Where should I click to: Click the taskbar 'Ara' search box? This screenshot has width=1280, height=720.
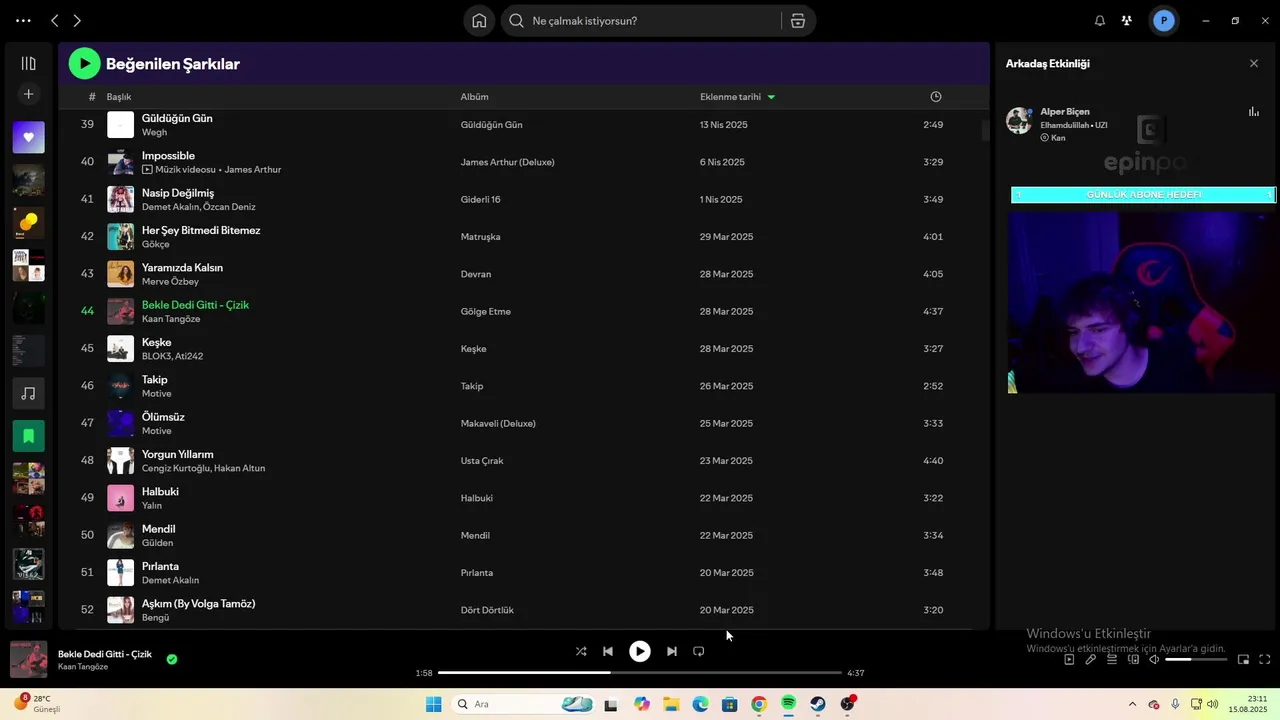coord(524,704)
